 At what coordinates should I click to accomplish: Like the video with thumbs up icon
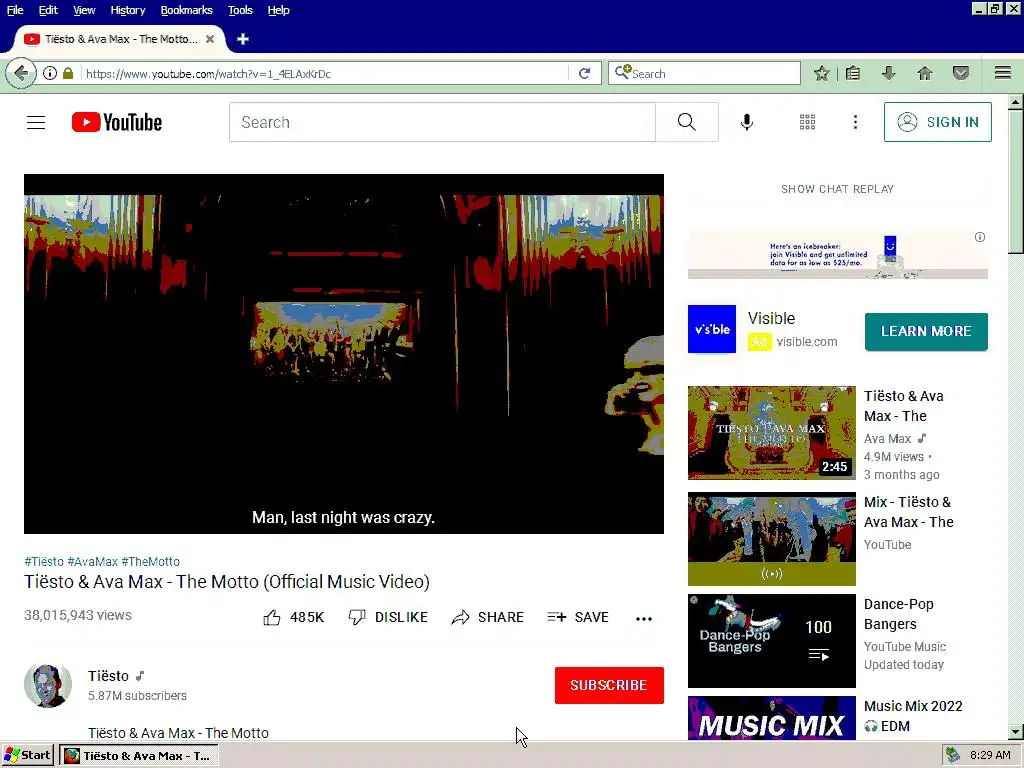click(x=272, y=617)
